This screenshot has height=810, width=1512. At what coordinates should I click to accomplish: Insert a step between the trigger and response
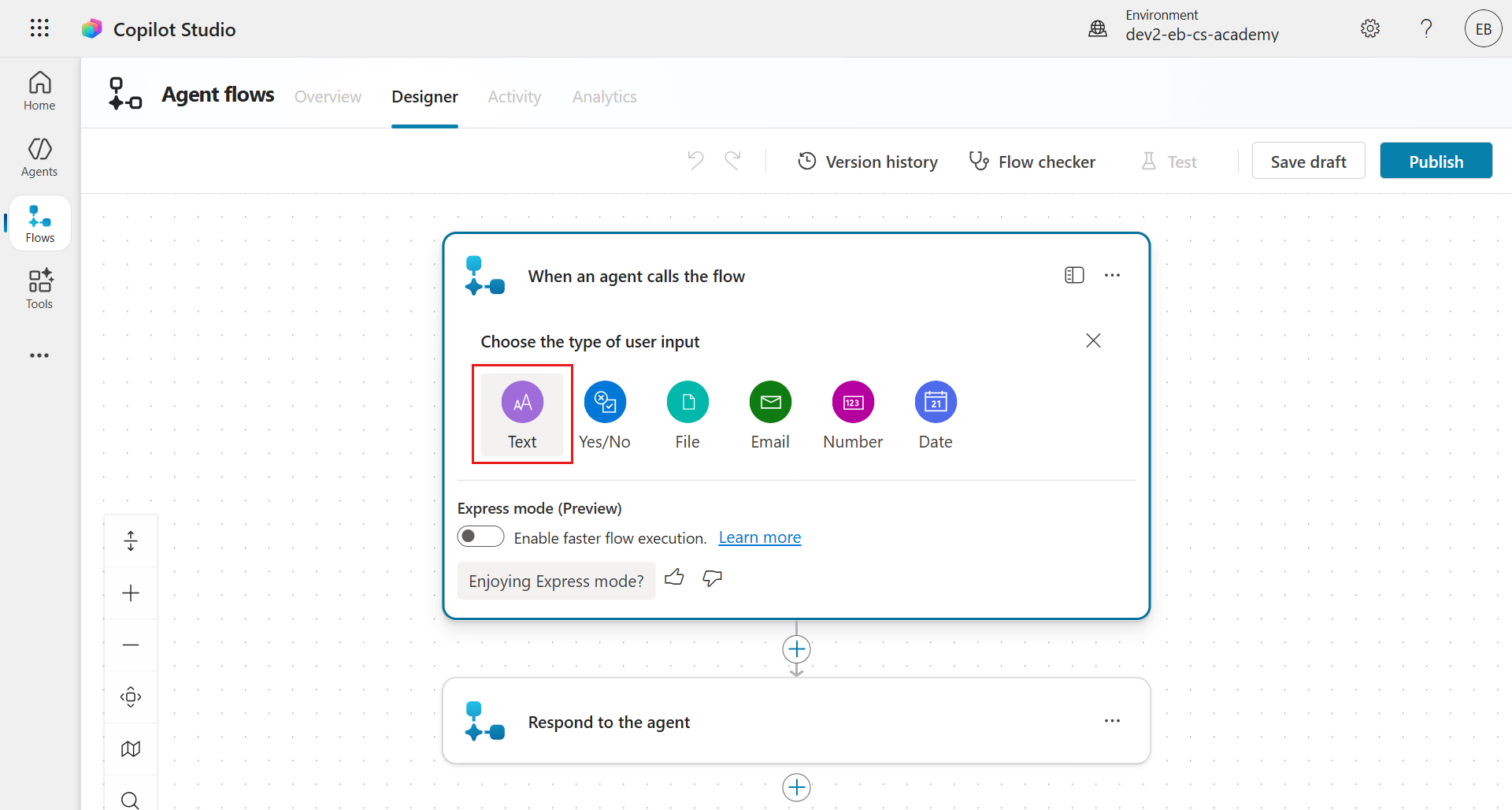click(796, 649)
